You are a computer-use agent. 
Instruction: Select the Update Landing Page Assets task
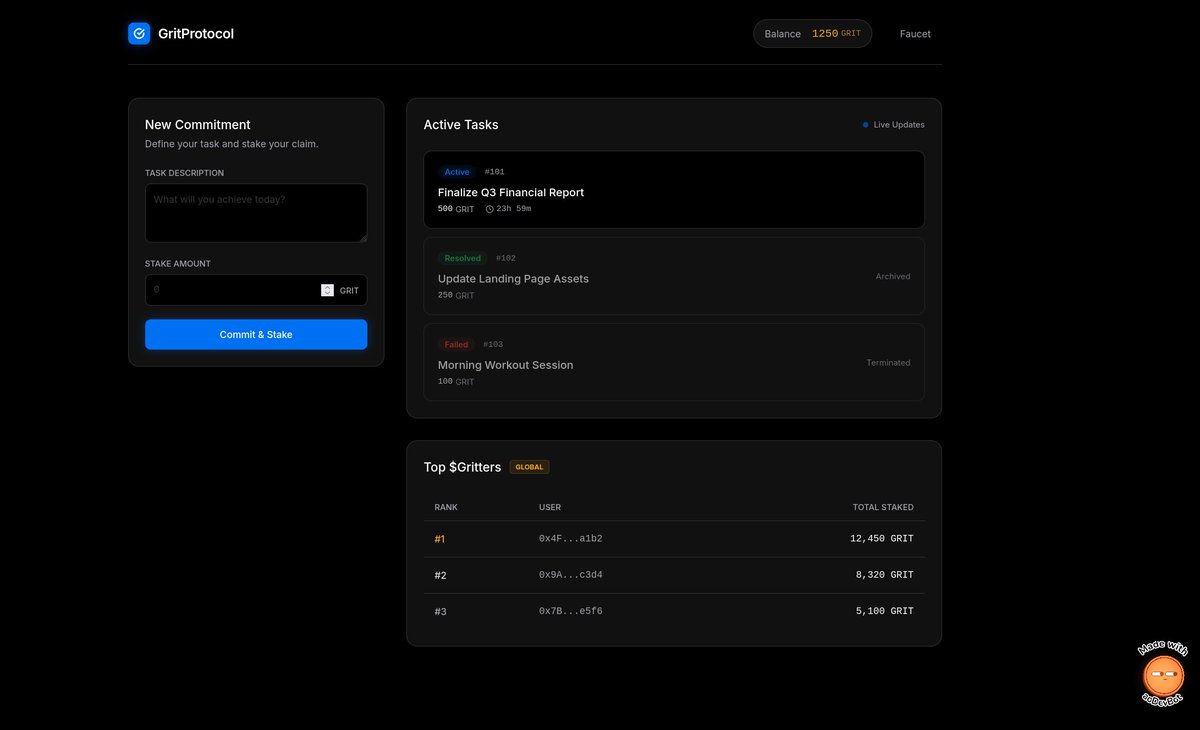pyautogui.click(x=674, y=276)
